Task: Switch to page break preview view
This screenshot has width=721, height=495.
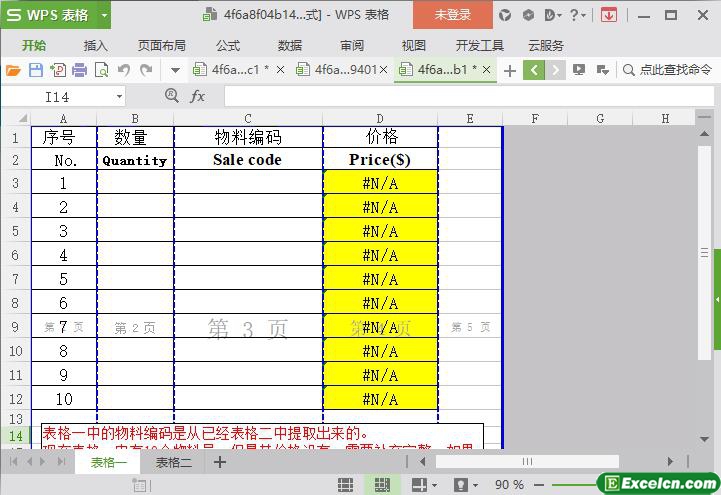Action: [381, 484]
